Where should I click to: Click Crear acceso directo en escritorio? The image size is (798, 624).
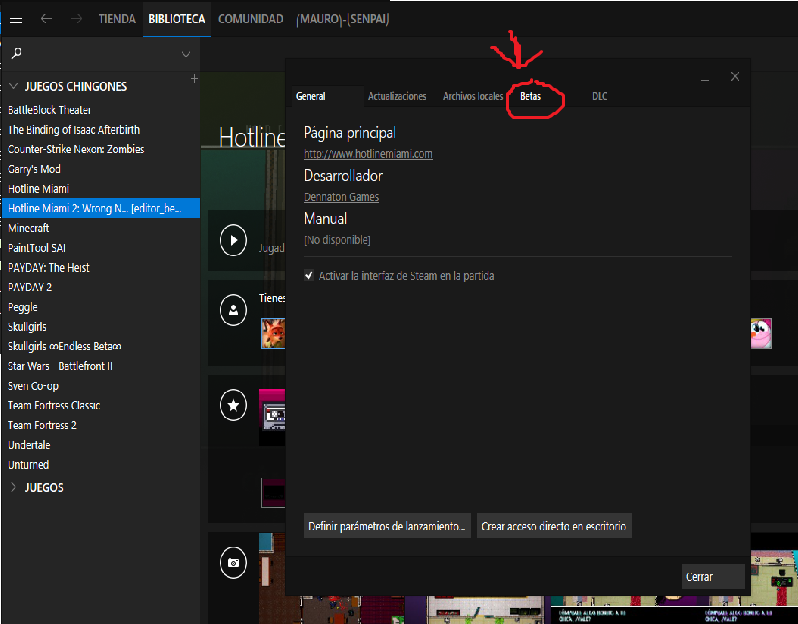click(554, 526)
